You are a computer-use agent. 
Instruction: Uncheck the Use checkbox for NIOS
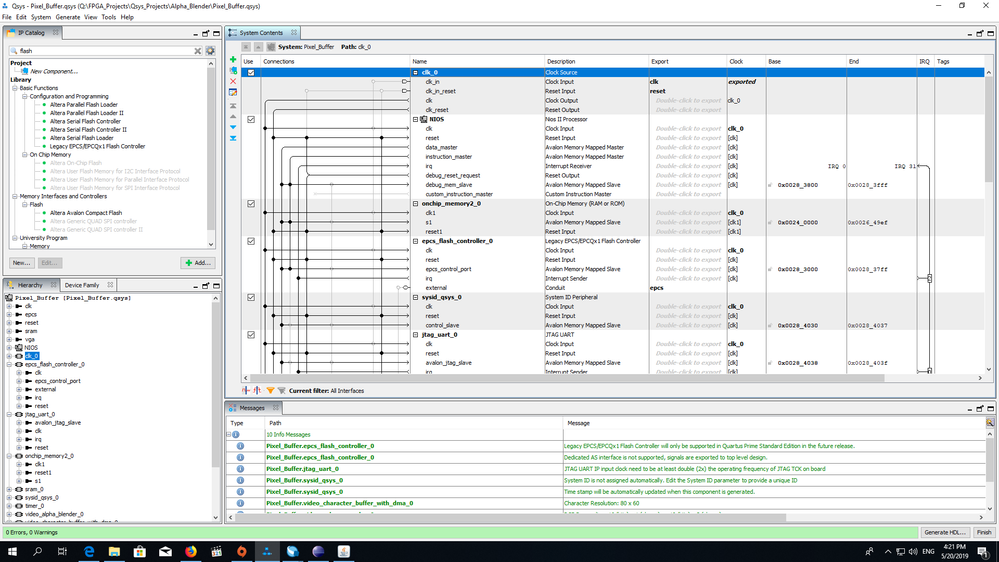pyautogui.click(x=251, y=120)
